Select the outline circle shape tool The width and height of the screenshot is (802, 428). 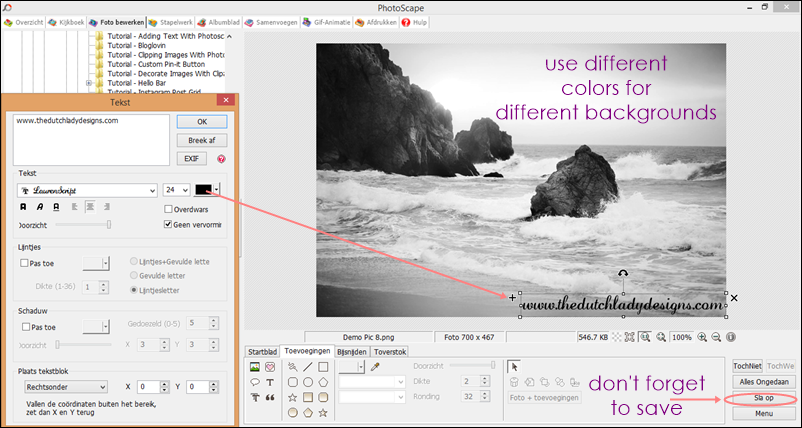[x=308, y=382]
